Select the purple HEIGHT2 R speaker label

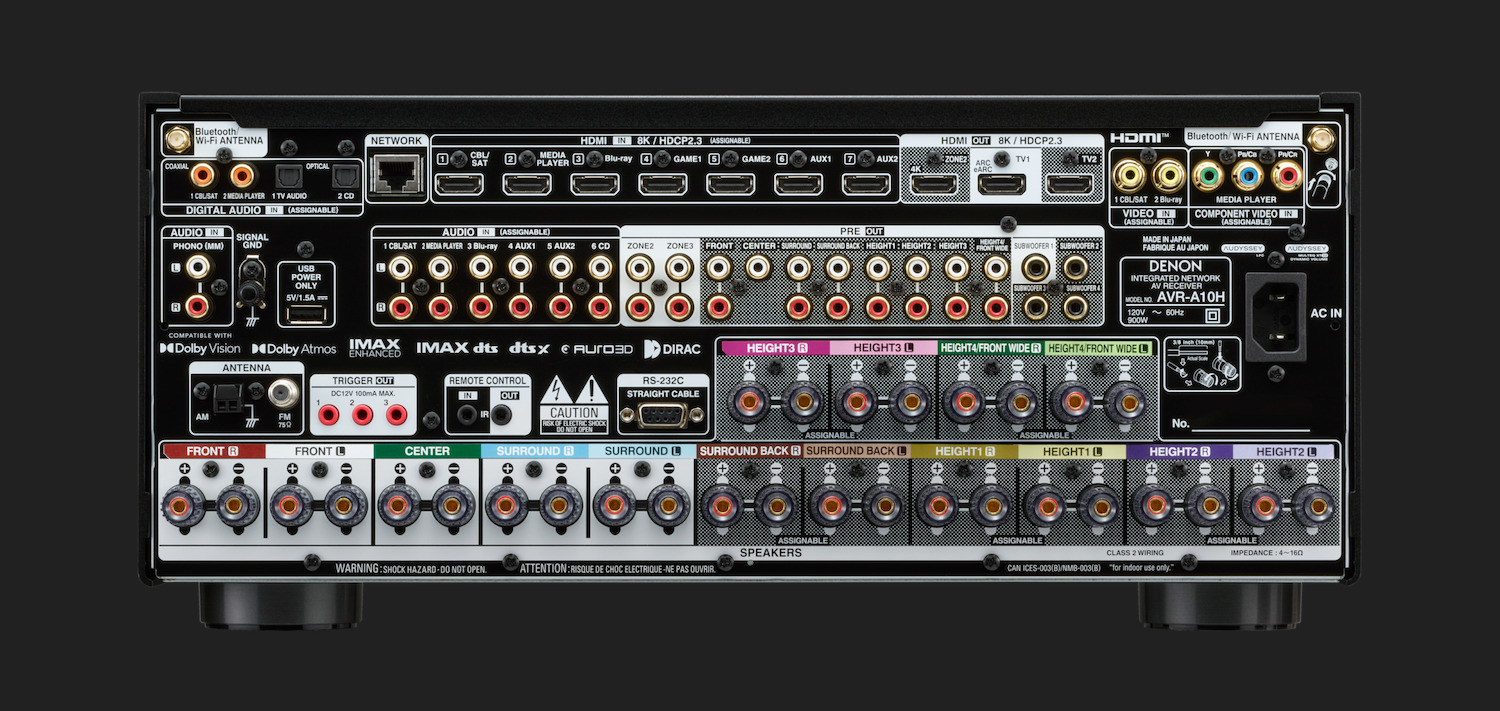pyautogui.click(x=1178, y=452)
